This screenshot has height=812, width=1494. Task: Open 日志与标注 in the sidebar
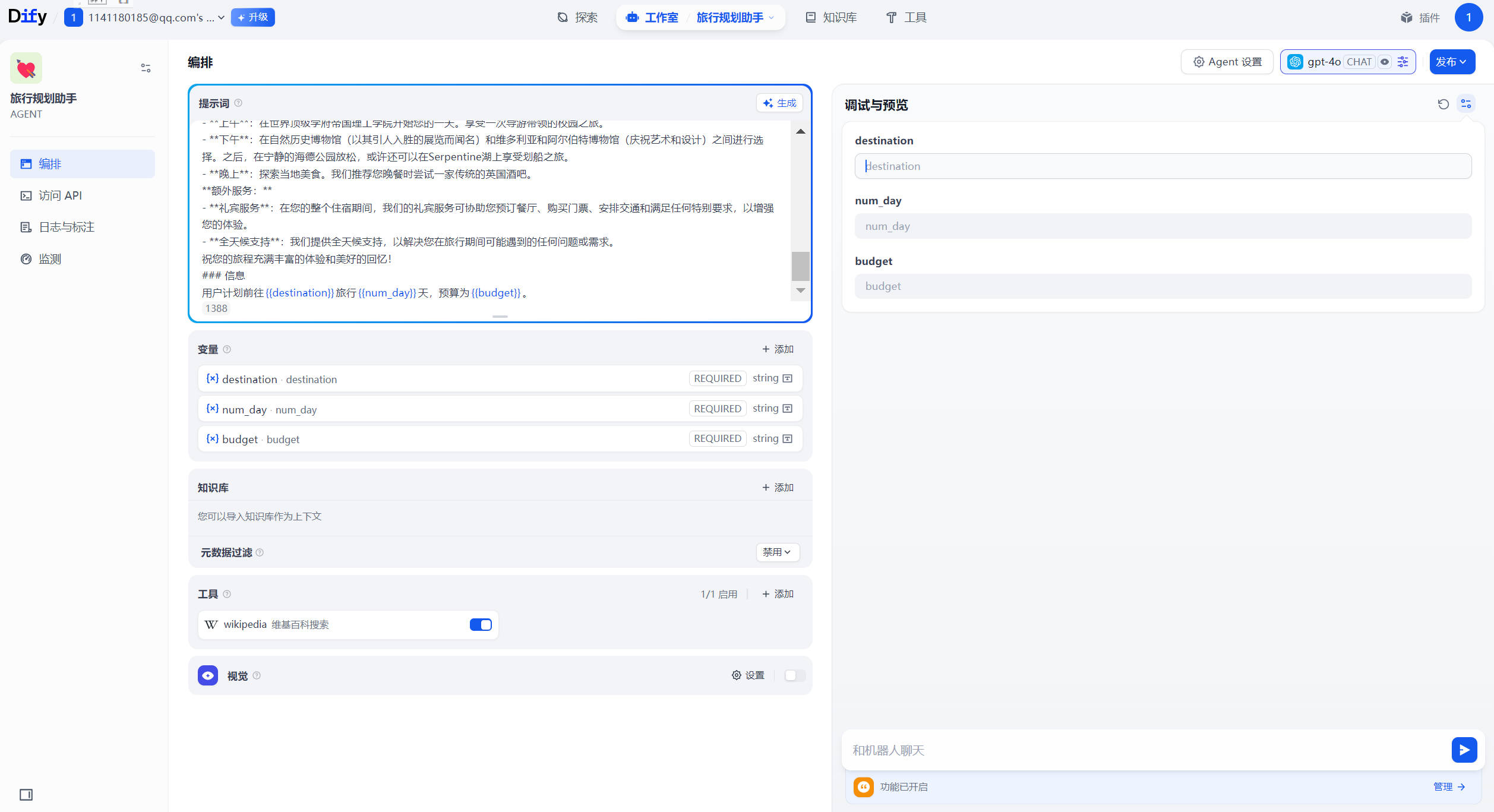point(66,227)
